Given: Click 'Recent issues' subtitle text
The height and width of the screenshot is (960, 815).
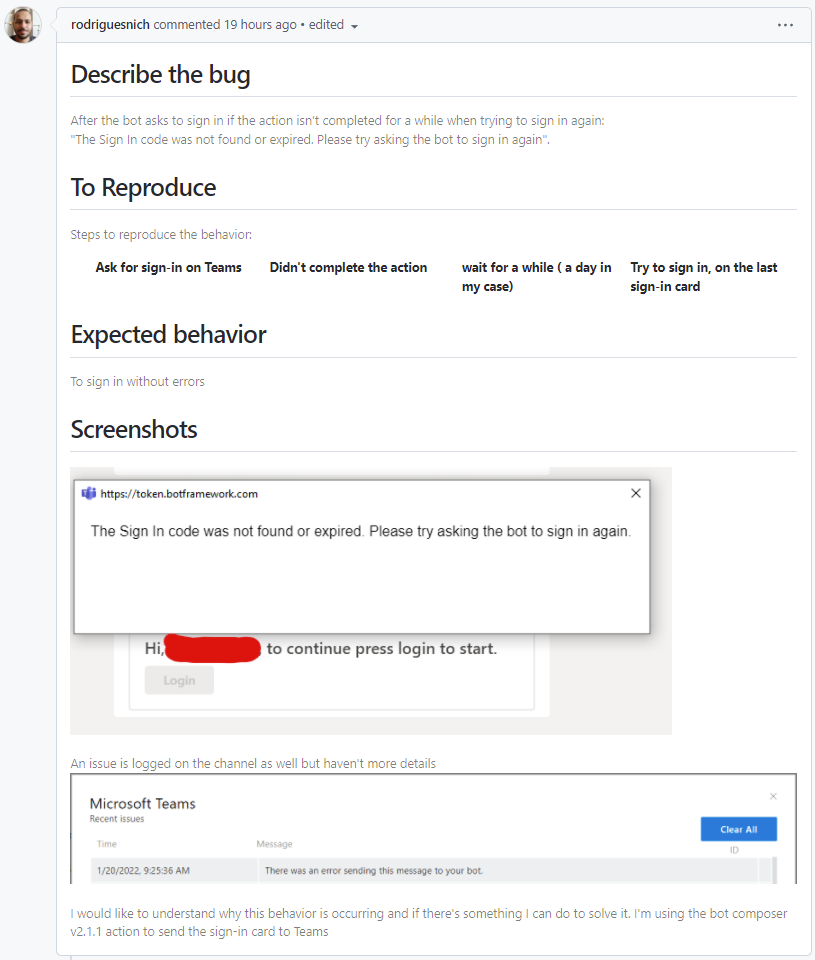Looking at the screenshot, I should coord(117,819).
